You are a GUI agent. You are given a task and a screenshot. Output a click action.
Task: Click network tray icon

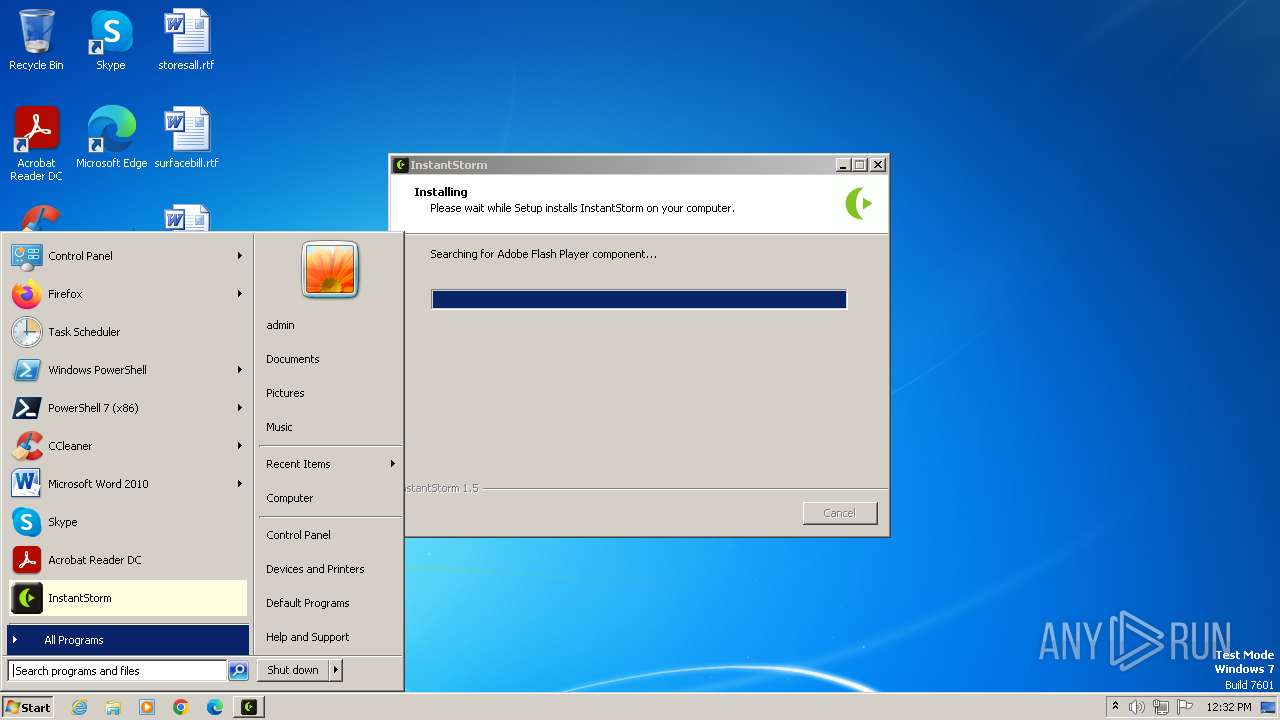pos(1161,707)
